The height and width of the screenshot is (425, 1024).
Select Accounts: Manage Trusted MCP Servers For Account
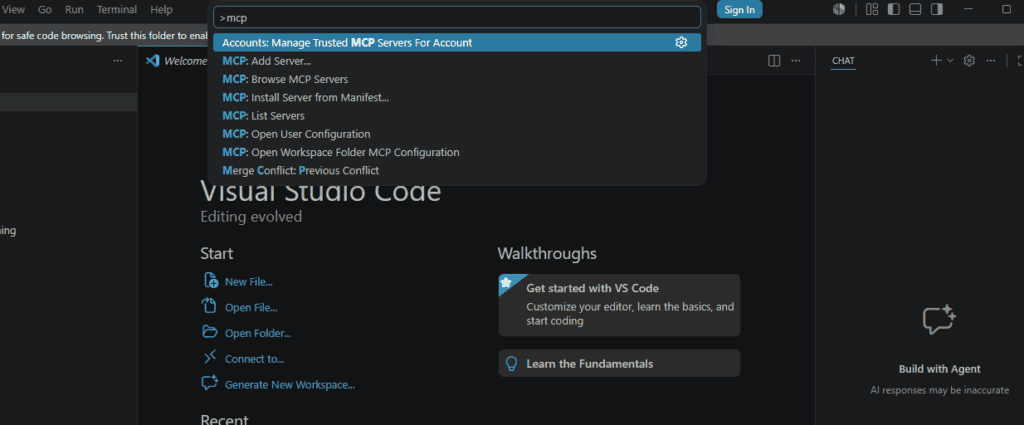[x=456, y=42]
